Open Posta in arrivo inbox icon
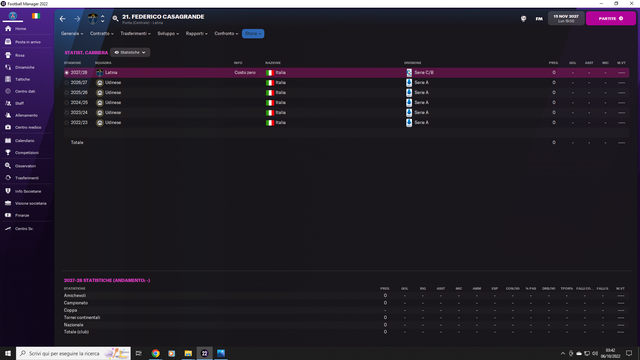The width and height of the screenshot is (640, 360). tap(8, 42)
